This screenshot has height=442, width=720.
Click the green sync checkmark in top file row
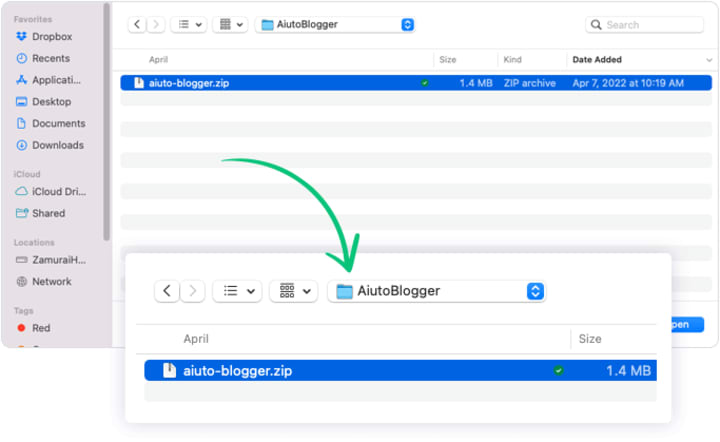tap(425, 83)
